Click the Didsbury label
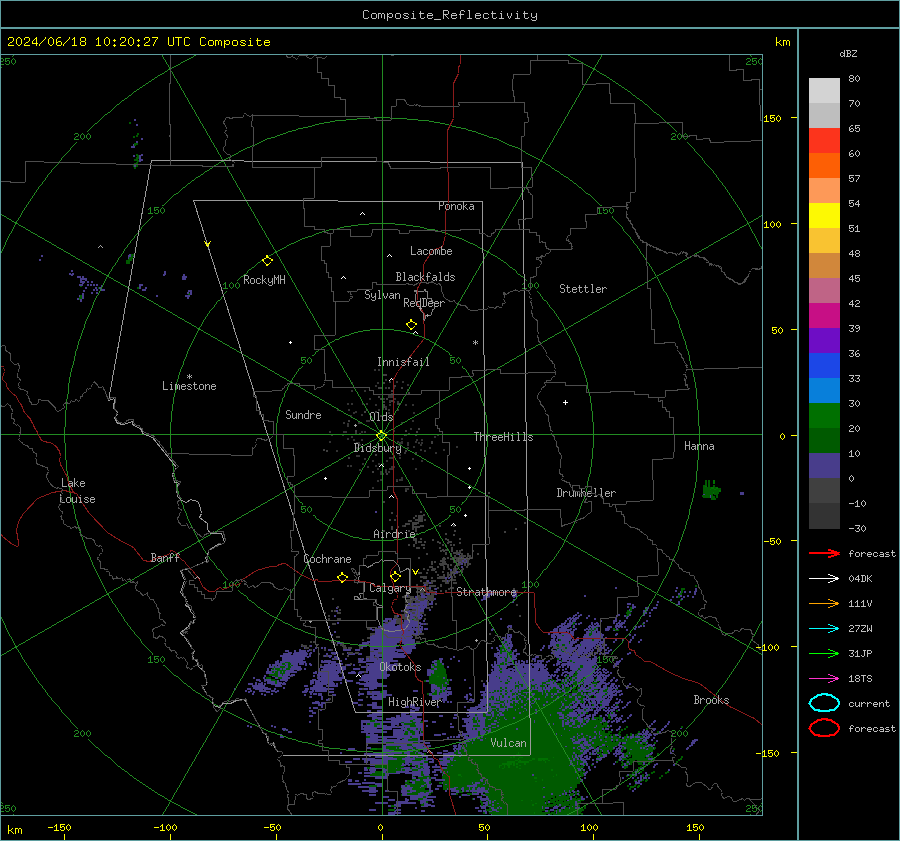This screenshot has width=900, height=841. tap(377, 448)
